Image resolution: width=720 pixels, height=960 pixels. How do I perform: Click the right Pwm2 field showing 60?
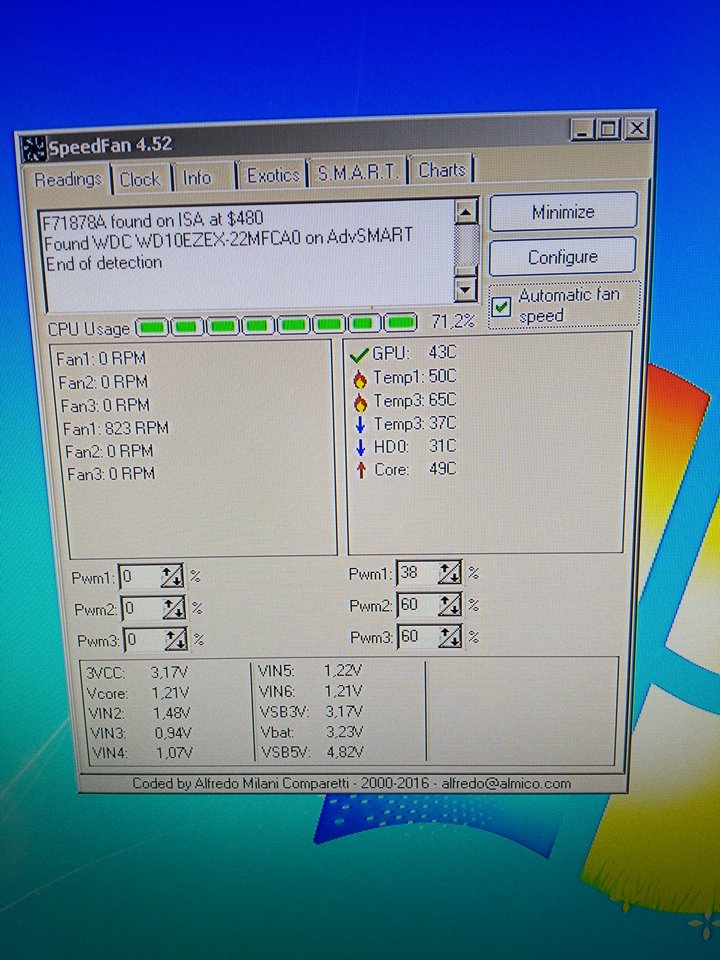coord(418,605)
